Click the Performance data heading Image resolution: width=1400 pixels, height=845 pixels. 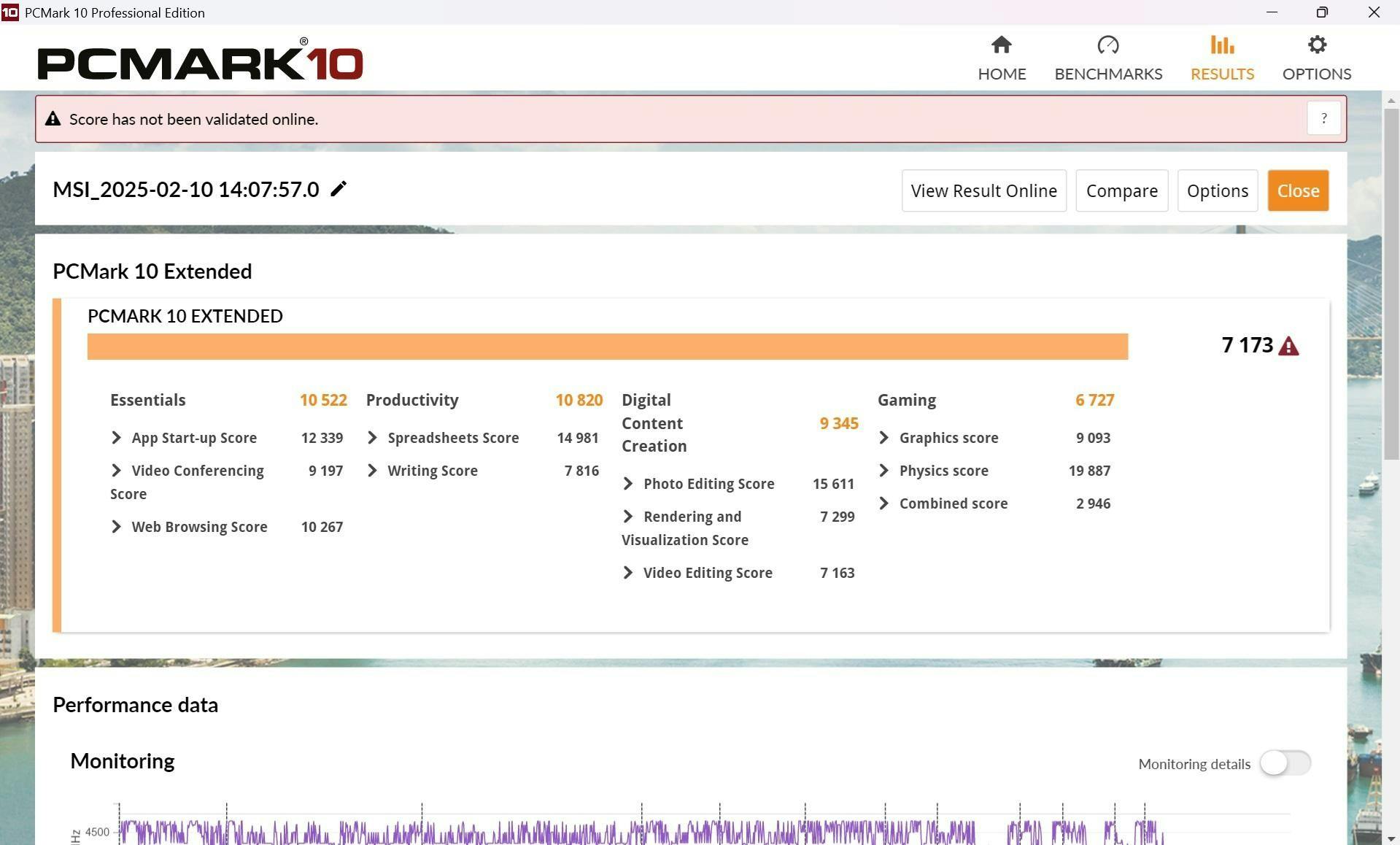(136, 705)
